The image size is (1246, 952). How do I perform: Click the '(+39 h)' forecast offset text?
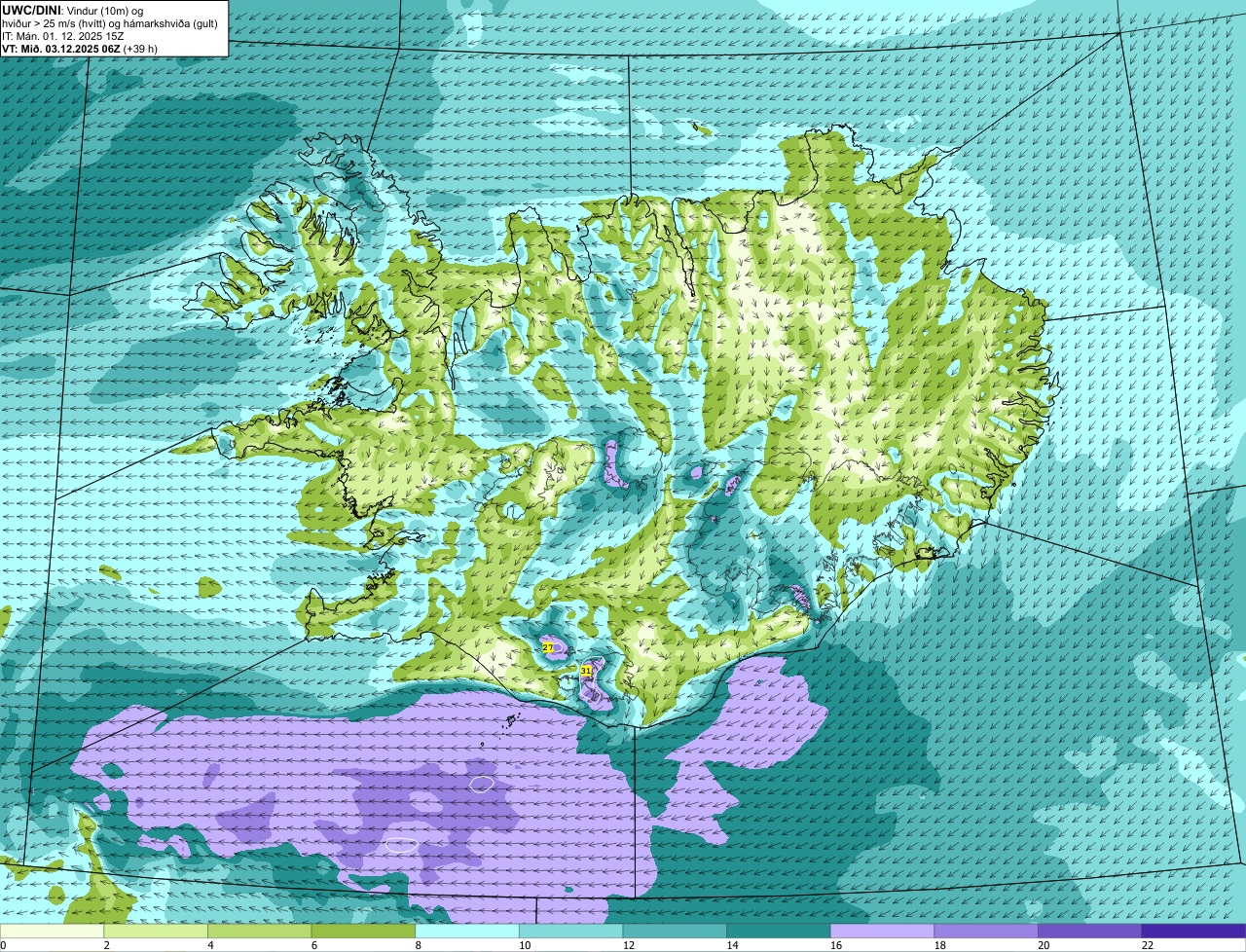click(140, 49)
